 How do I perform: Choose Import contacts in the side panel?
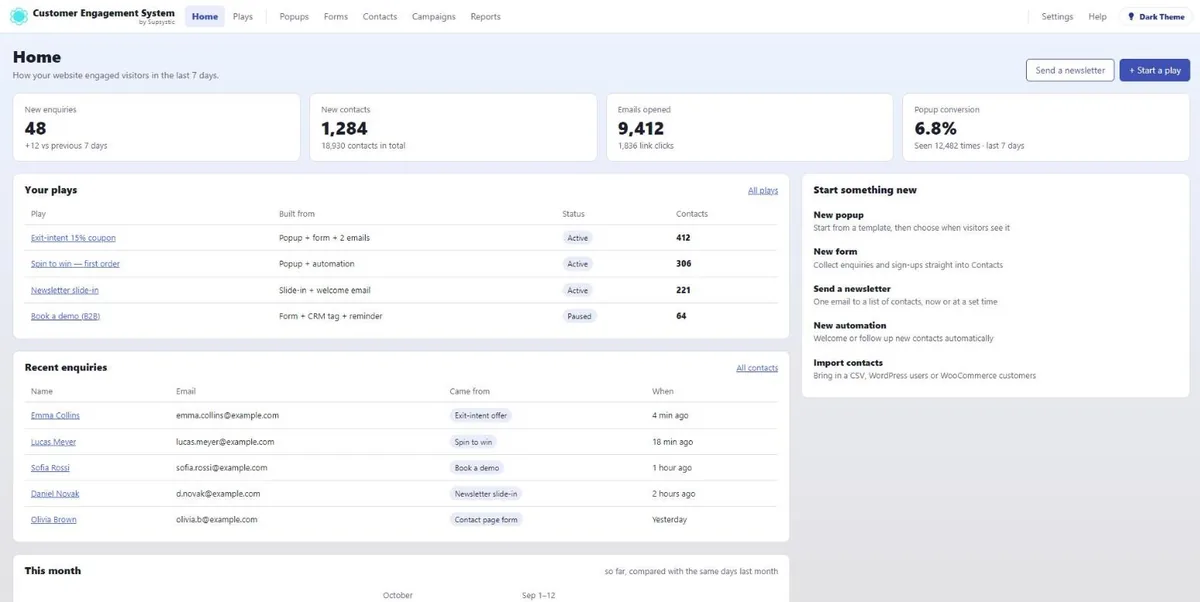pos(848,363)
